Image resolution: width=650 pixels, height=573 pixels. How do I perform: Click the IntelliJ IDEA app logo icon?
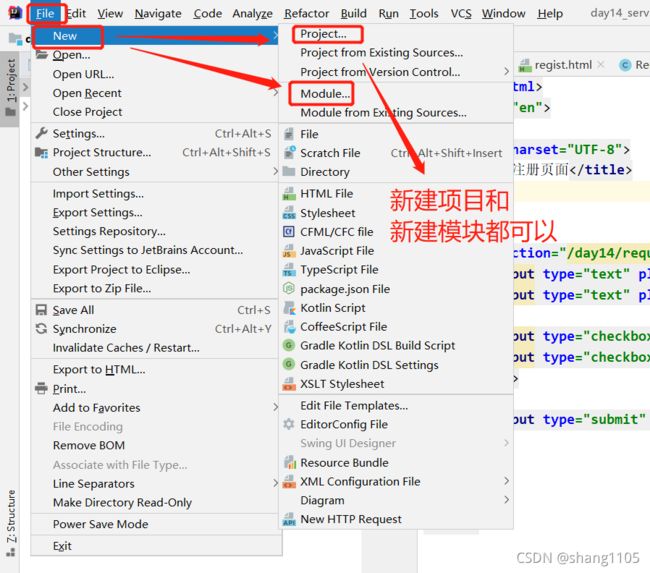coord(15,13)
